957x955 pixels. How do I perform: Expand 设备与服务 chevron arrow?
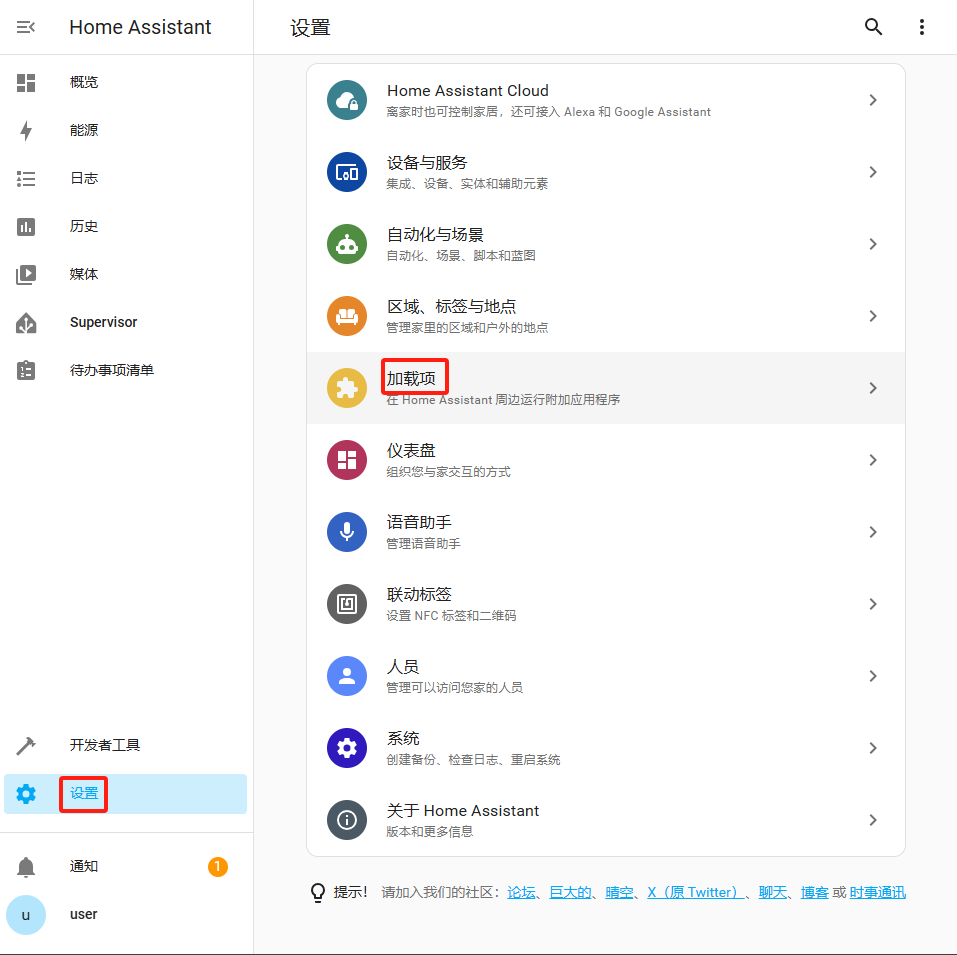[x=873, y=172]
